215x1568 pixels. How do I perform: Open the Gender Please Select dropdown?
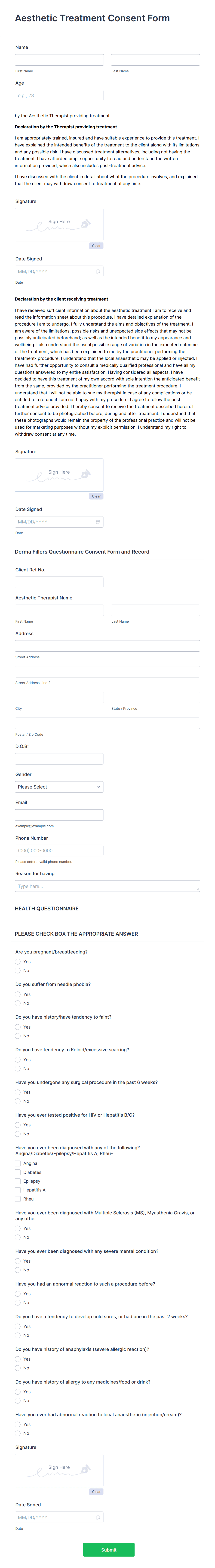point(59,787)
